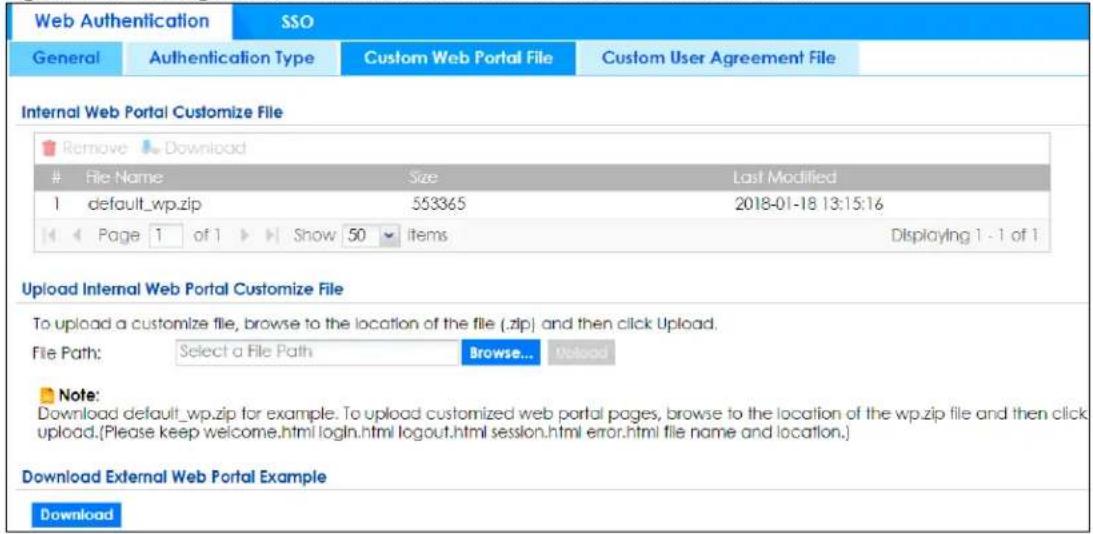Click the Upload Internal Web Portal Customize File heading
This screenshot has height=534, width=1093.
(x=183, y=289)
